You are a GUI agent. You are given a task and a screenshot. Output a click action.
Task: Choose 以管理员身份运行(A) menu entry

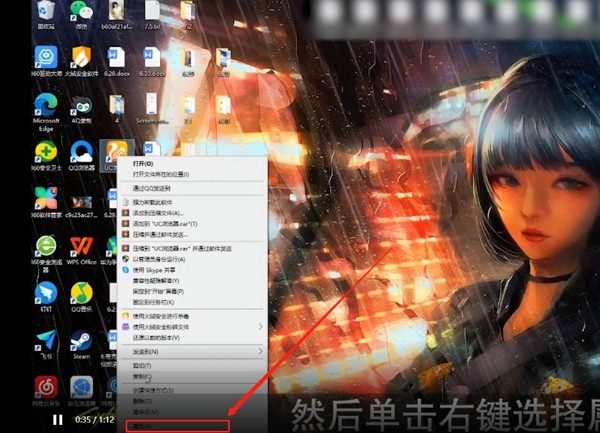coord(192,259)
